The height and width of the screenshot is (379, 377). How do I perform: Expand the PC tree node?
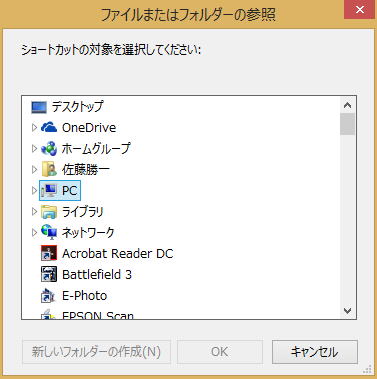34,191
